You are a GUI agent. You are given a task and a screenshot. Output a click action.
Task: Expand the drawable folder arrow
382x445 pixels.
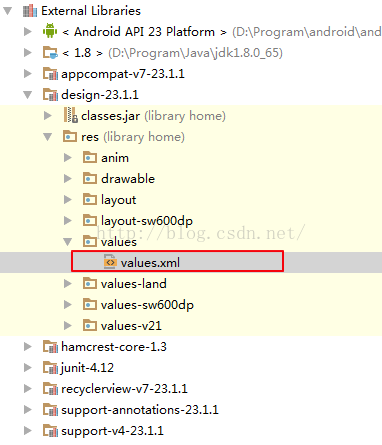pos(68,179)
